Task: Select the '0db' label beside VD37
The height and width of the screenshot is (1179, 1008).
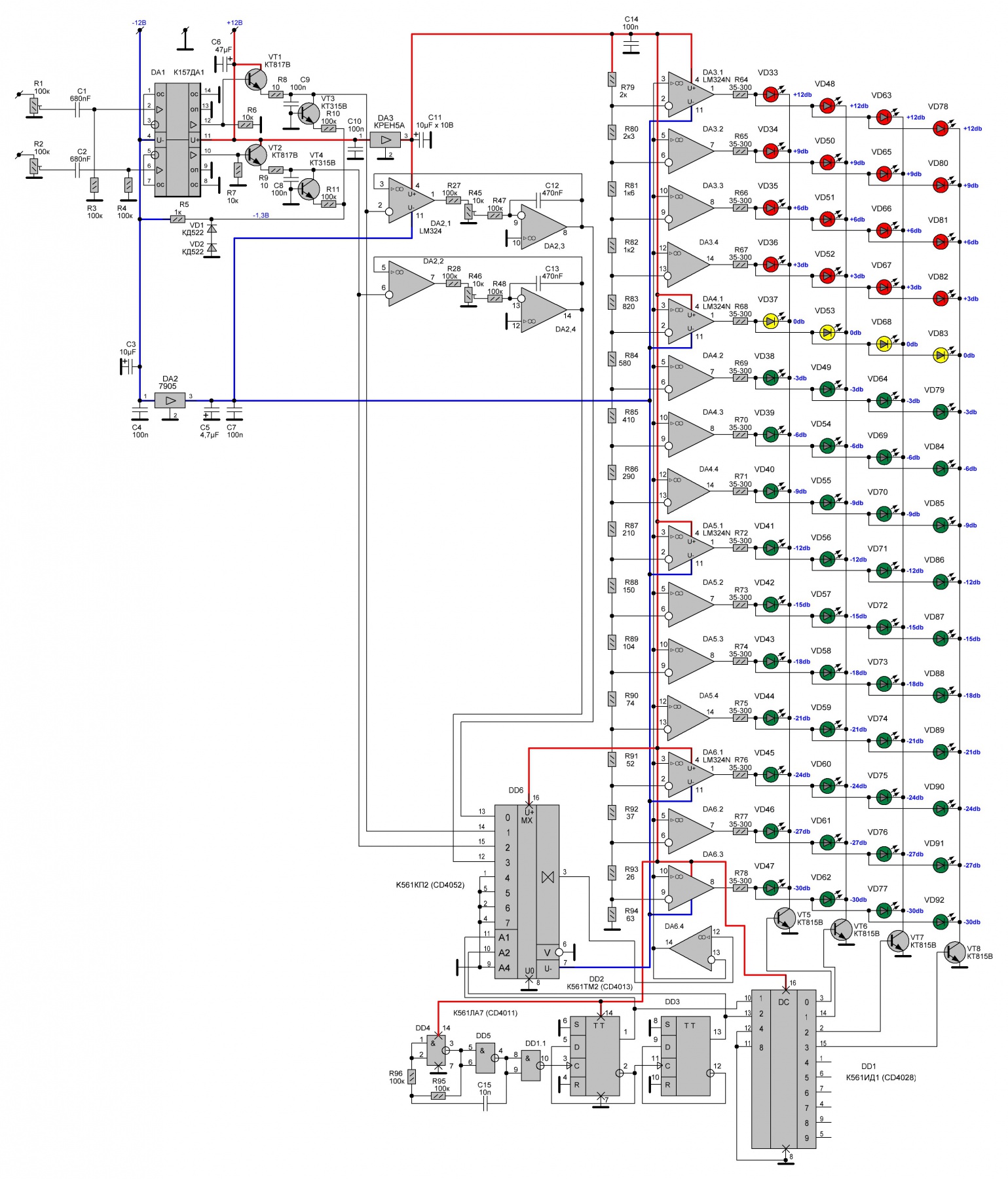Action: 798,322
